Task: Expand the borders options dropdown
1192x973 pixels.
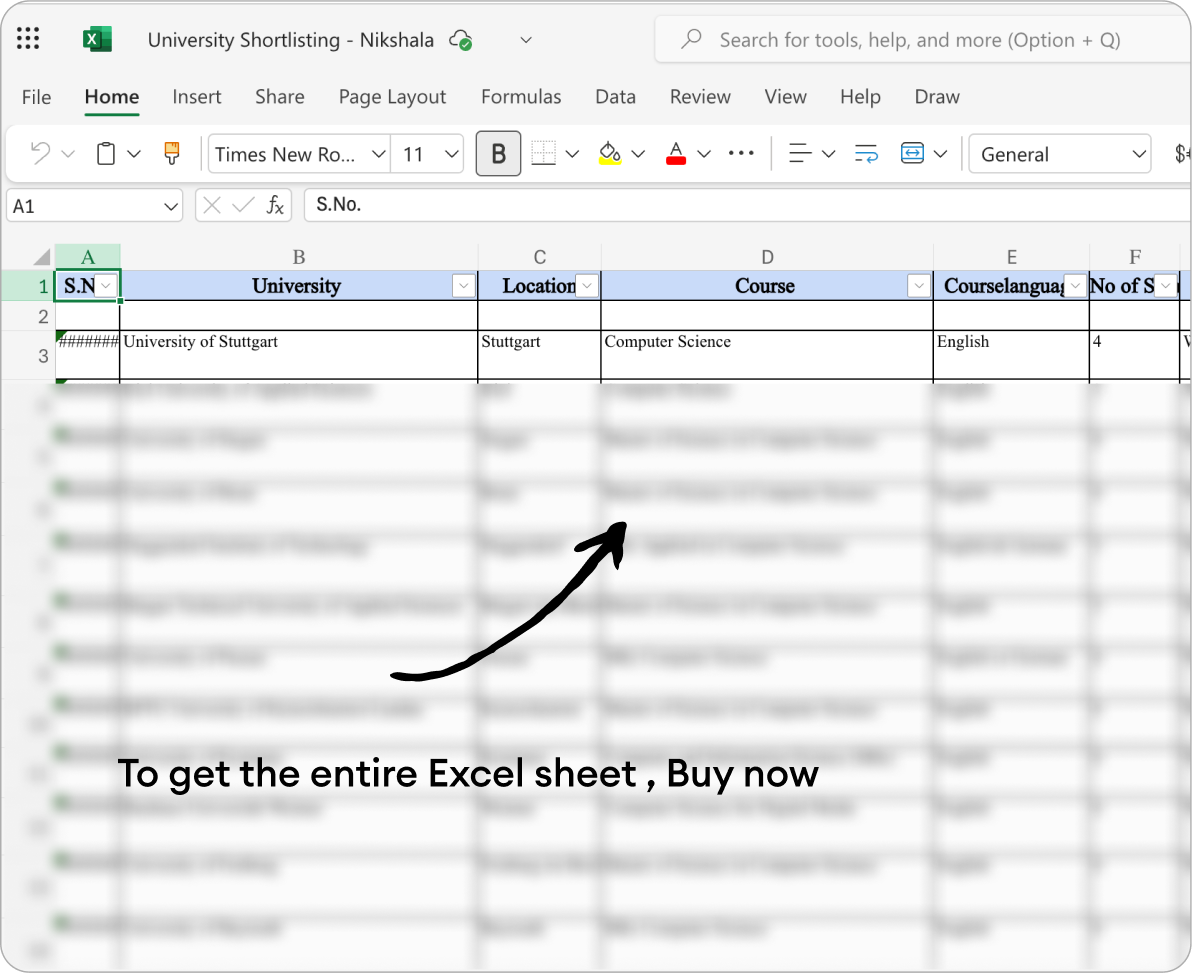Action: tap(572, 154)
